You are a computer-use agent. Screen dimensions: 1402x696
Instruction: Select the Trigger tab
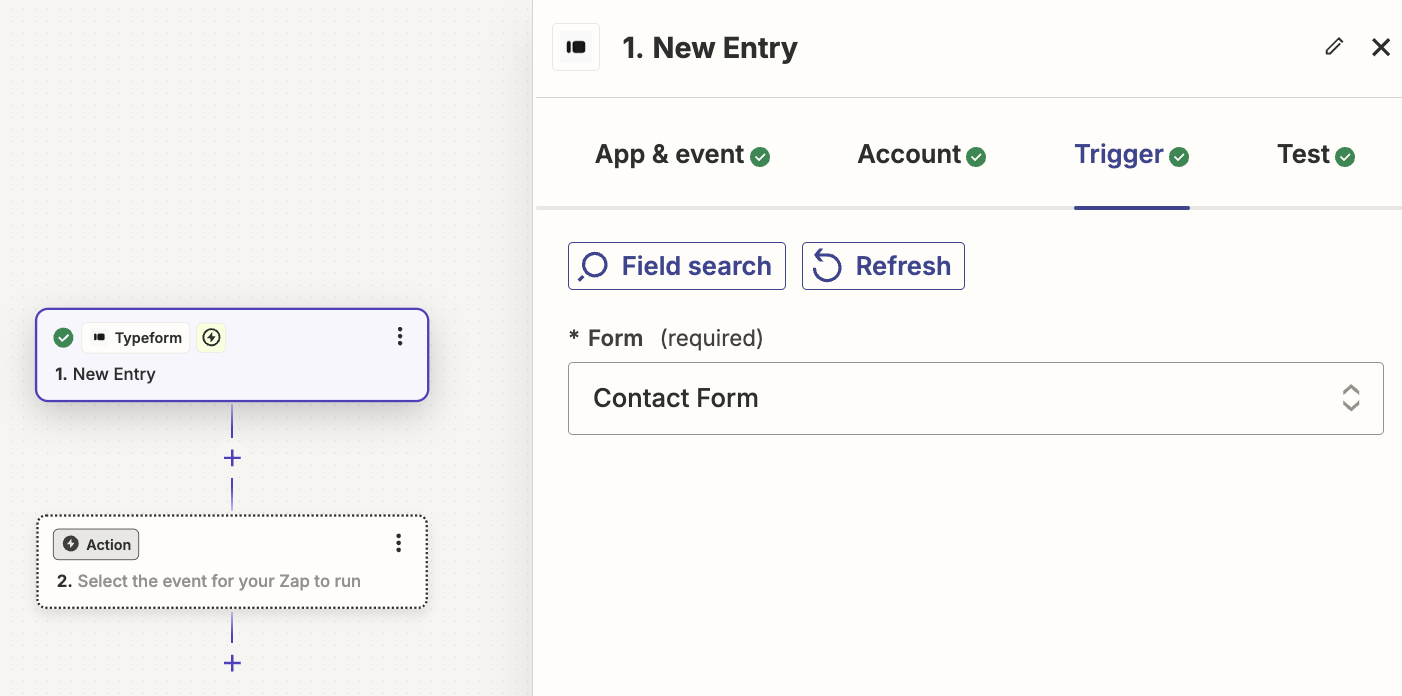click(1131, 155)
